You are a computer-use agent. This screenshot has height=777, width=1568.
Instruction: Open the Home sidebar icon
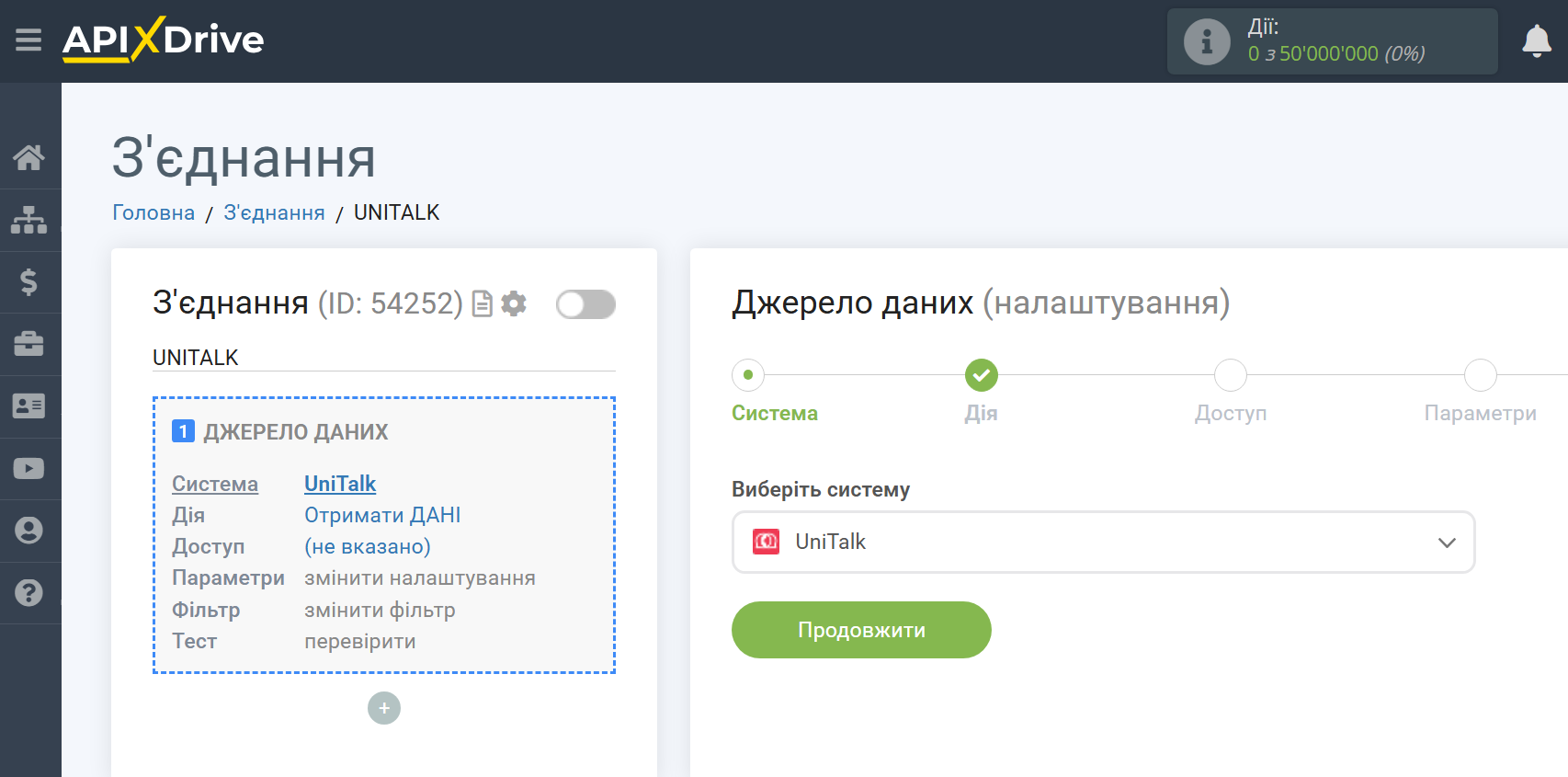pyautogui.click(x=28, y=157)
